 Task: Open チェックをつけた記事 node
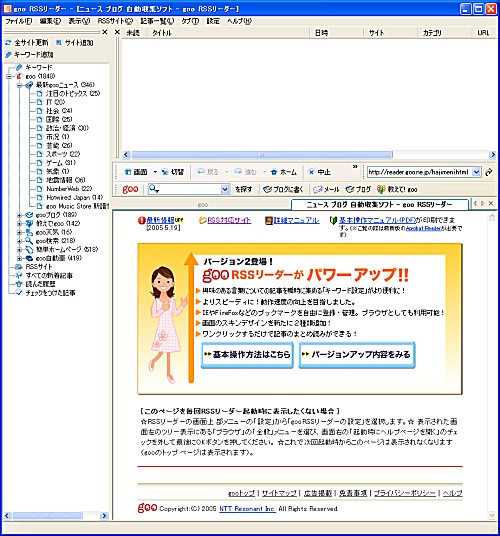click(50, 293)
